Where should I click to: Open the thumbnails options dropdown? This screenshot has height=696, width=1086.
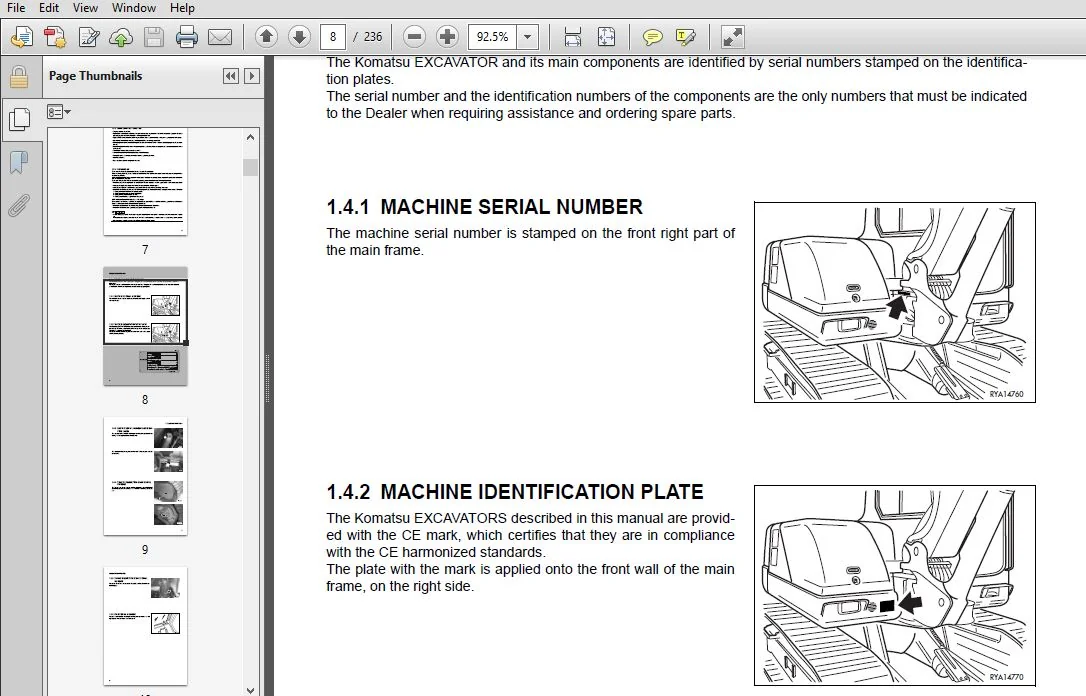pyautogui.click(x=59, y=111)
